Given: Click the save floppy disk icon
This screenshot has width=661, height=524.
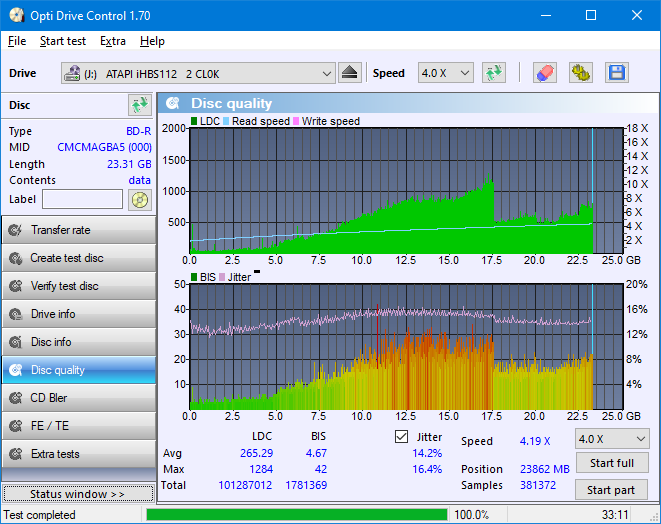Looking at the screenshot, I should pos(616,73).
